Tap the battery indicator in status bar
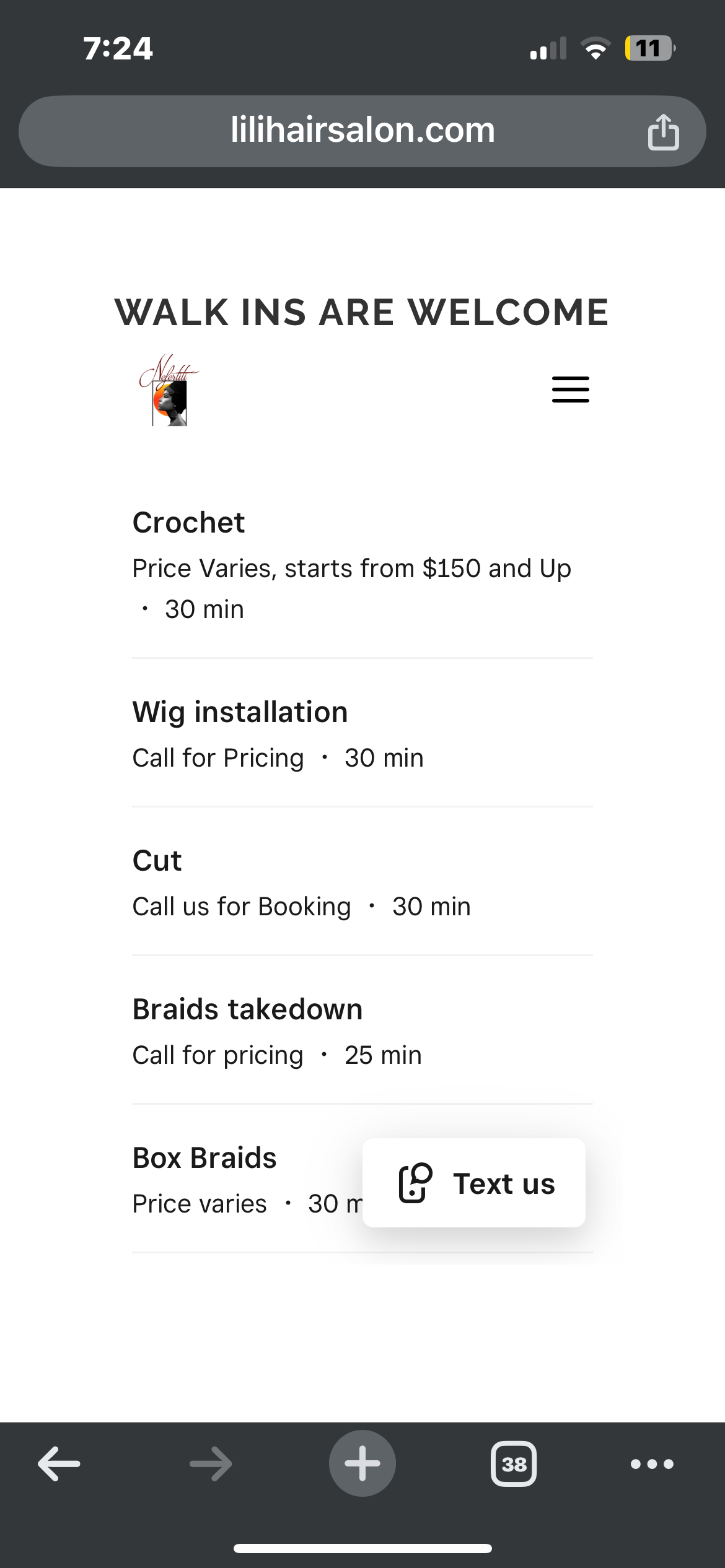The height and width of the screenshot is (1568, 725). pyautogui.click(x=649, y=48)
